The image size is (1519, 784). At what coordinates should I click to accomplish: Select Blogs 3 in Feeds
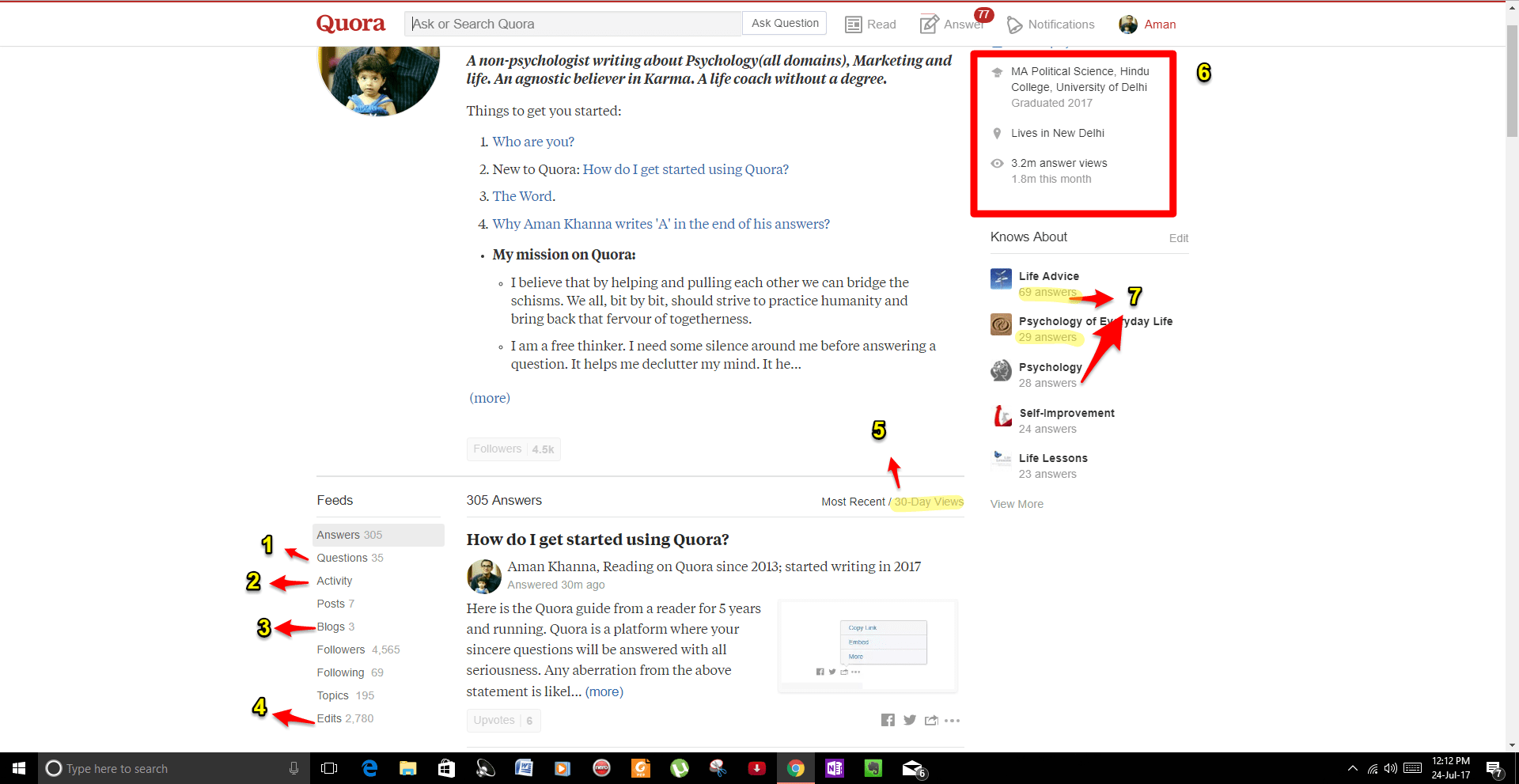(x=335, y=627)
